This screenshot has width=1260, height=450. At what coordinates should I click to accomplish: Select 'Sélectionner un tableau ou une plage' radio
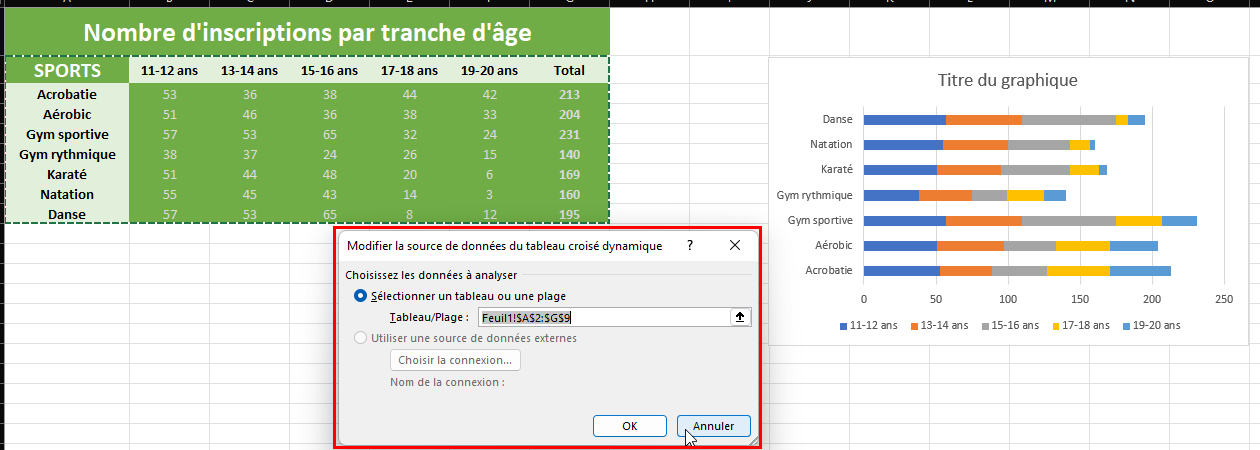pos(361,296)
